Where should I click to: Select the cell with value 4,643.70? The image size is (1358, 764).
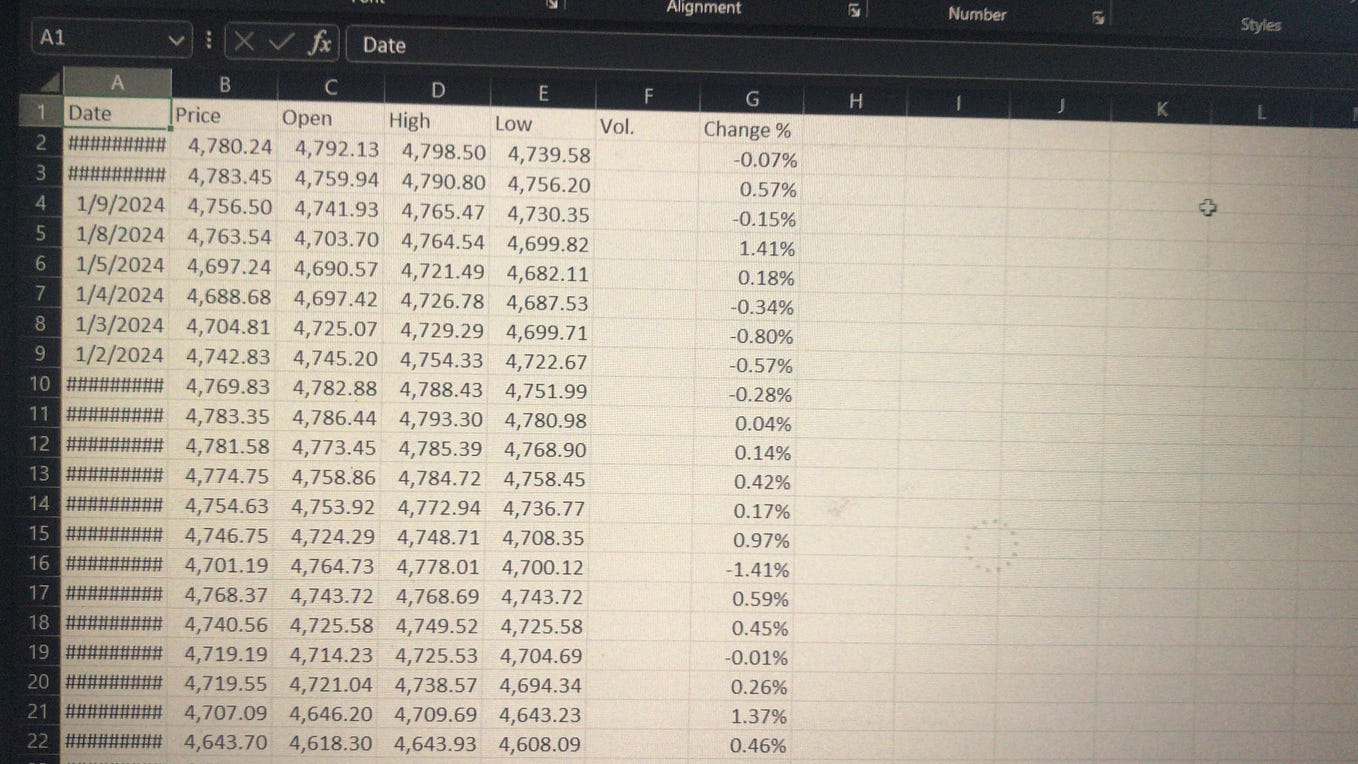[224, 744]
